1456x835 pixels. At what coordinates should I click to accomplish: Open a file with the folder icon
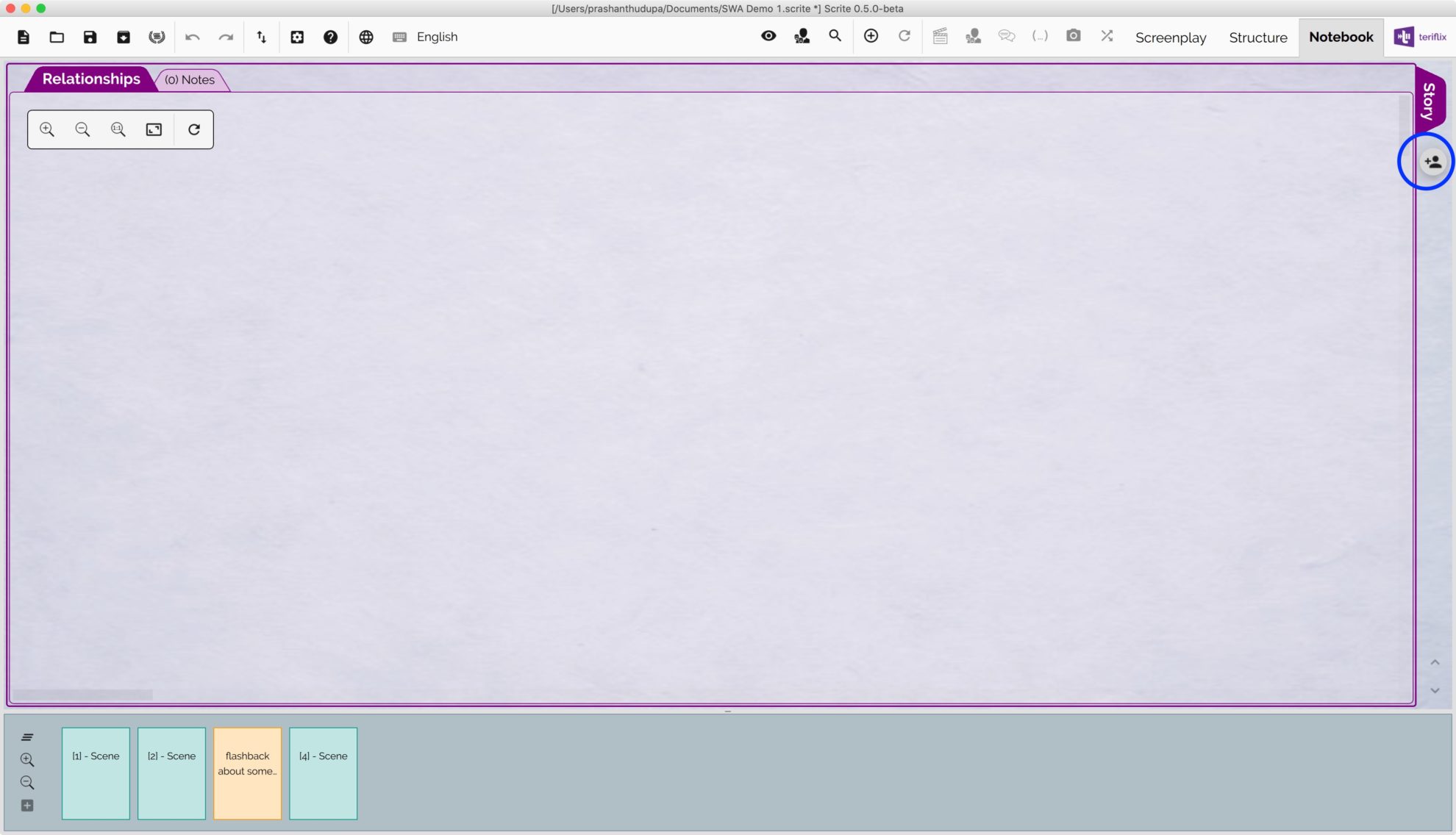pyautogui.click(x=57, y=37)
